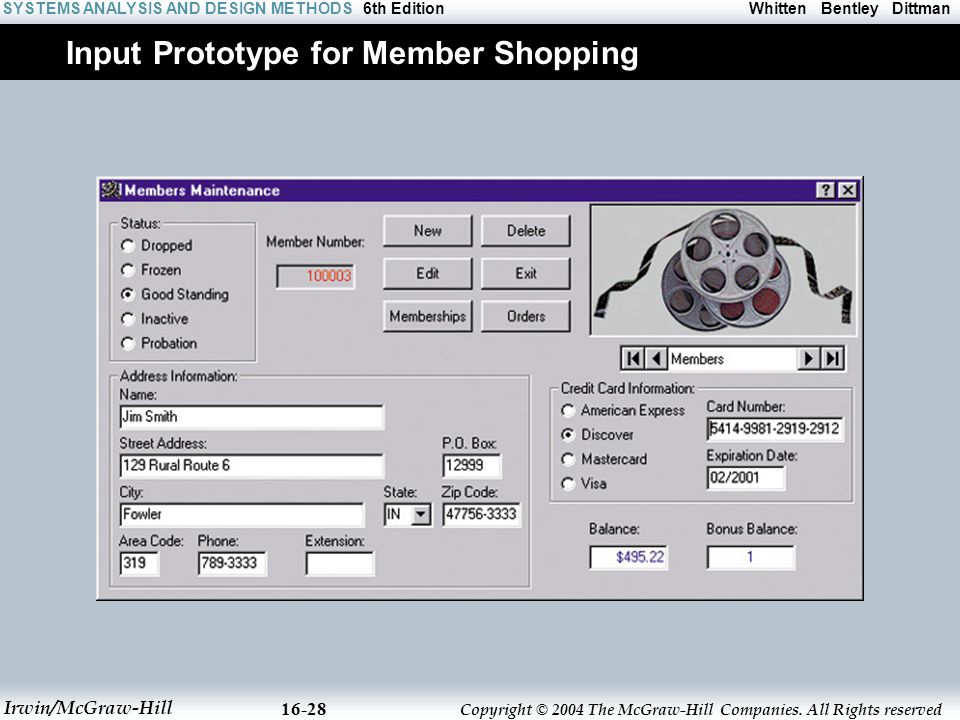Click the film reel picture
960x720 pixels.
point(723,270)
